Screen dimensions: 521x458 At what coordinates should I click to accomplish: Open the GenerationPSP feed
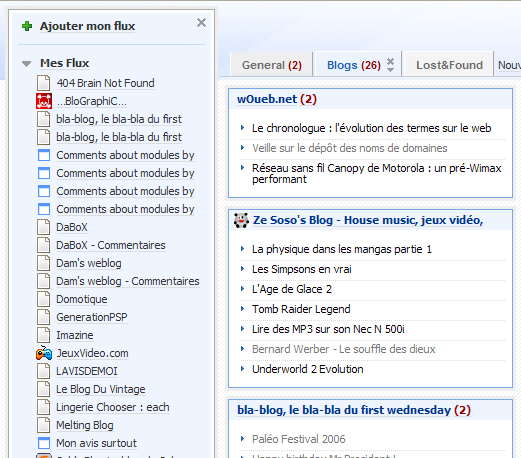[x=92, y=317]
